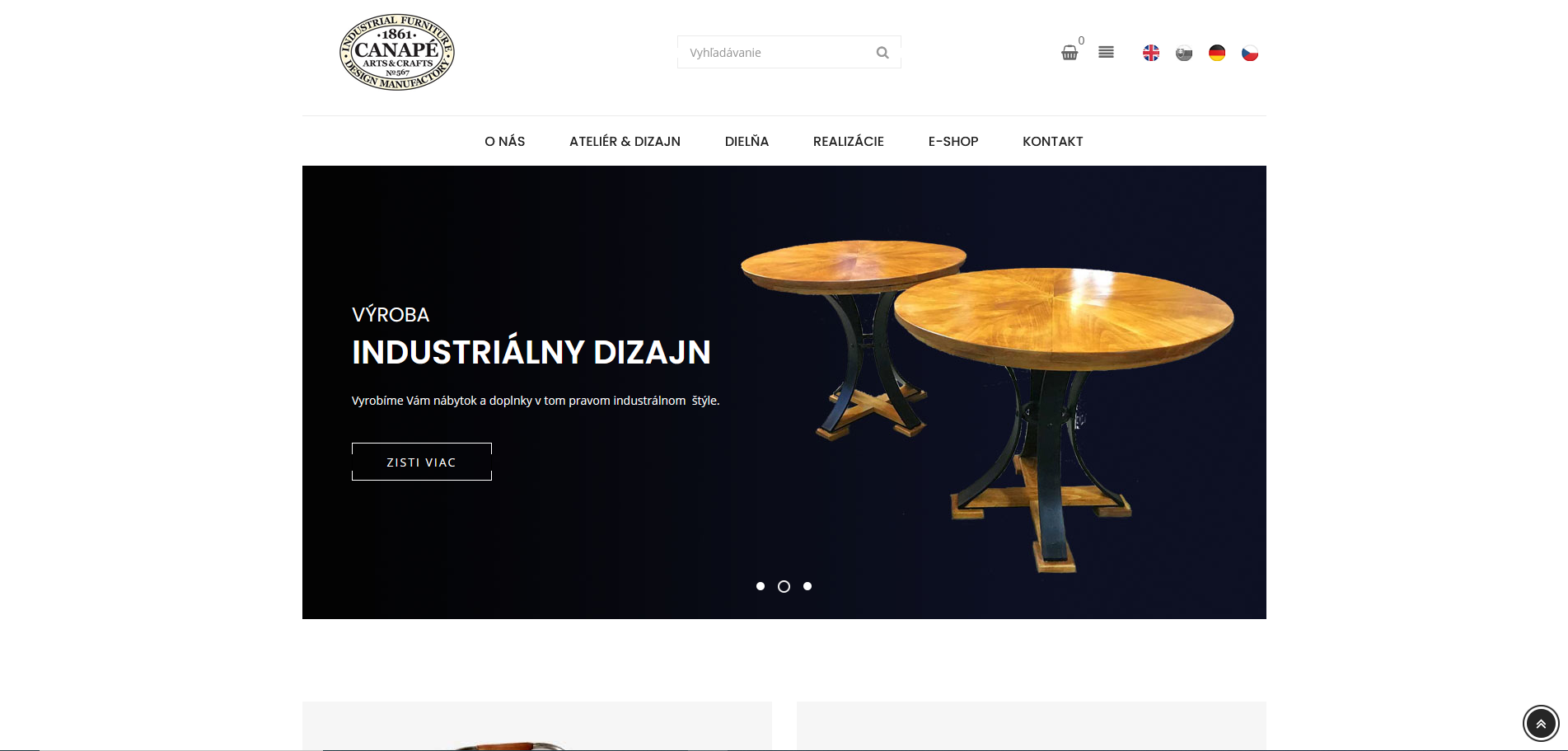Expand the DIELŇA menu item

click(747, 141)
